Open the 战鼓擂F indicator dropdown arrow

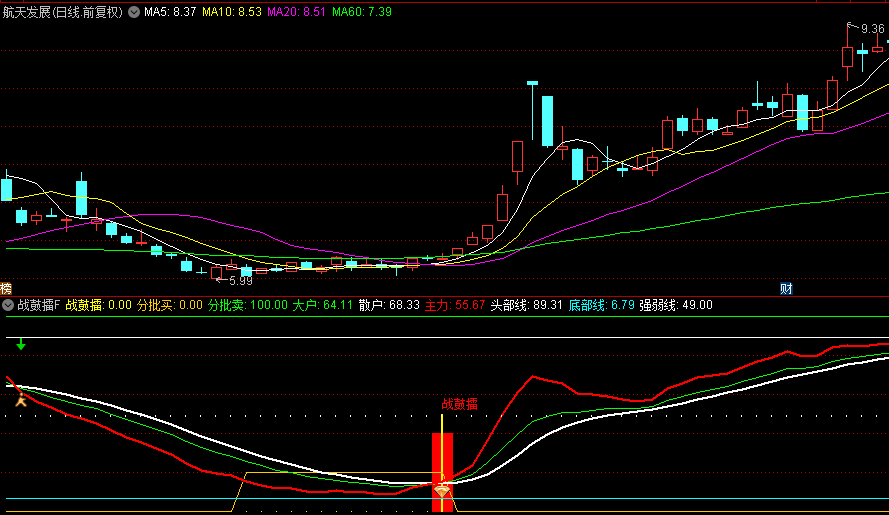[8, 305]
